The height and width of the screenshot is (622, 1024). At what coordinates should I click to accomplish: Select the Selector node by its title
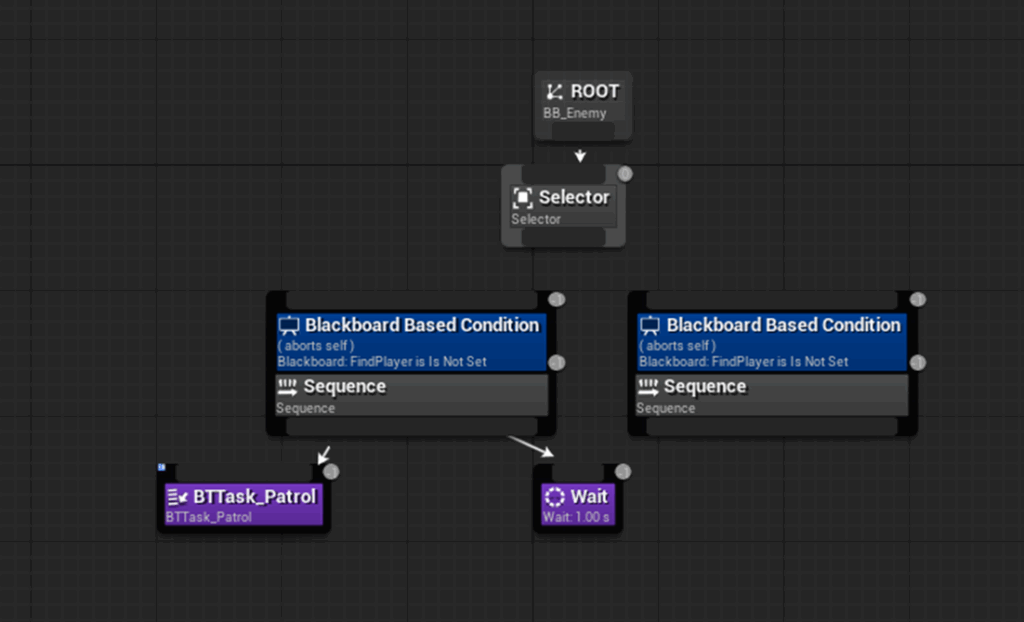[574, 197]
